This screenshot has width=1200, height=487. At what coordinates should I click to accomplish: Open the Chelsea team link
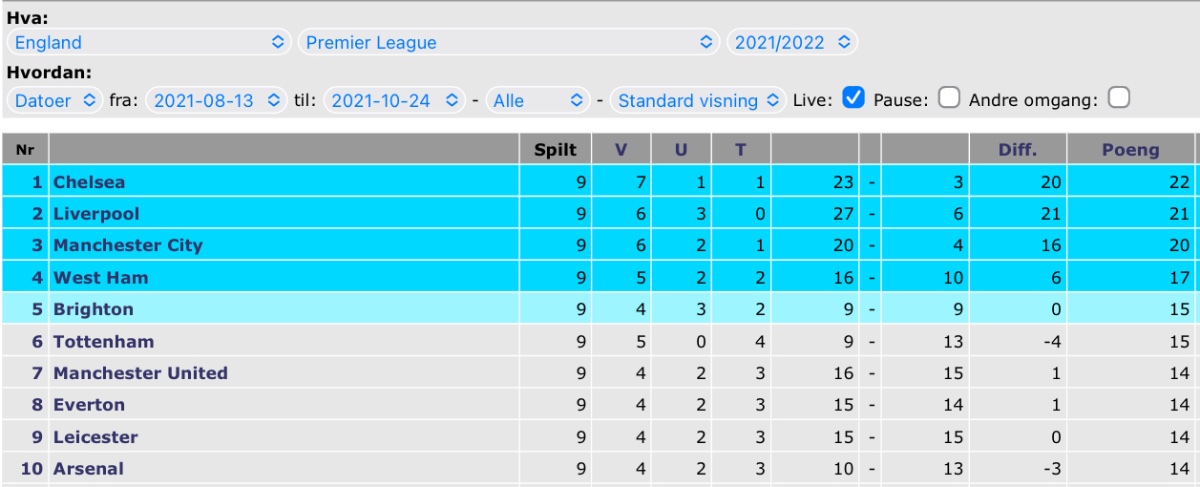point(89,182)
